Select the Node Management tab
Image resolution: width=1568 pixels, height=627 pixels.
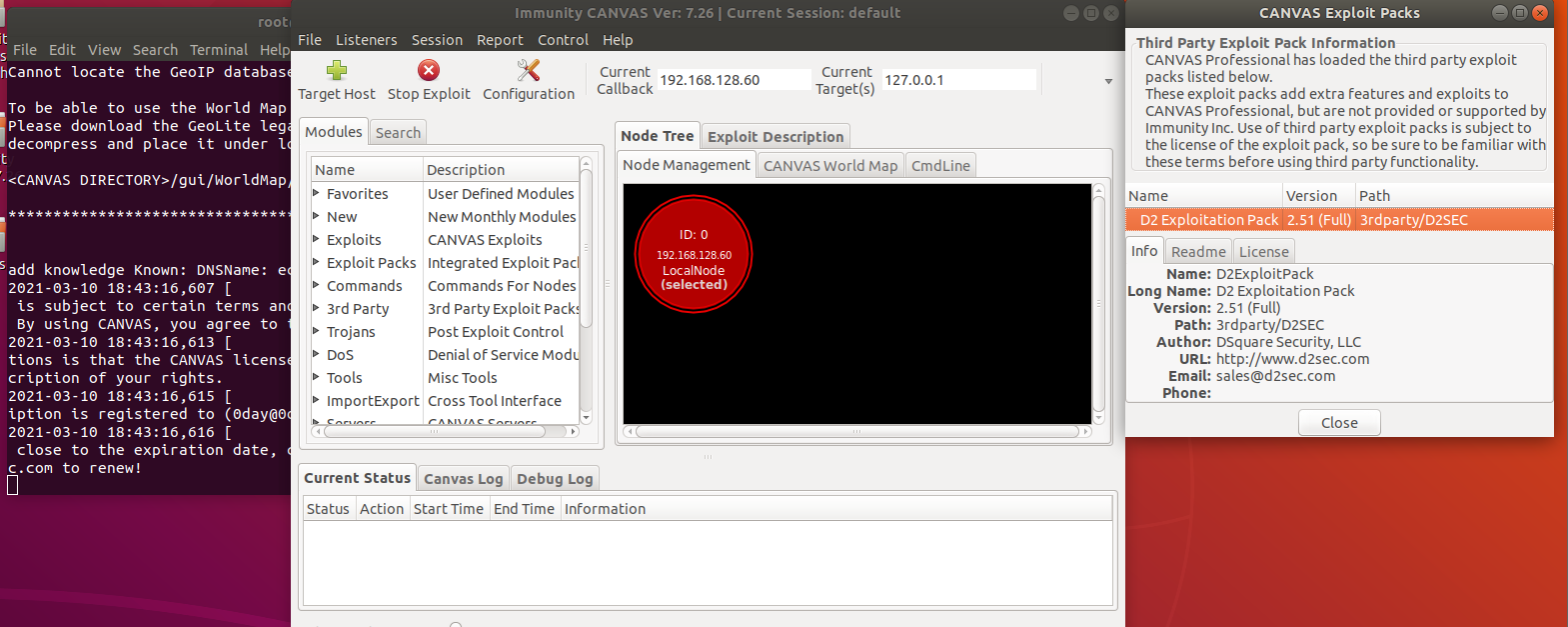[687, 165]
